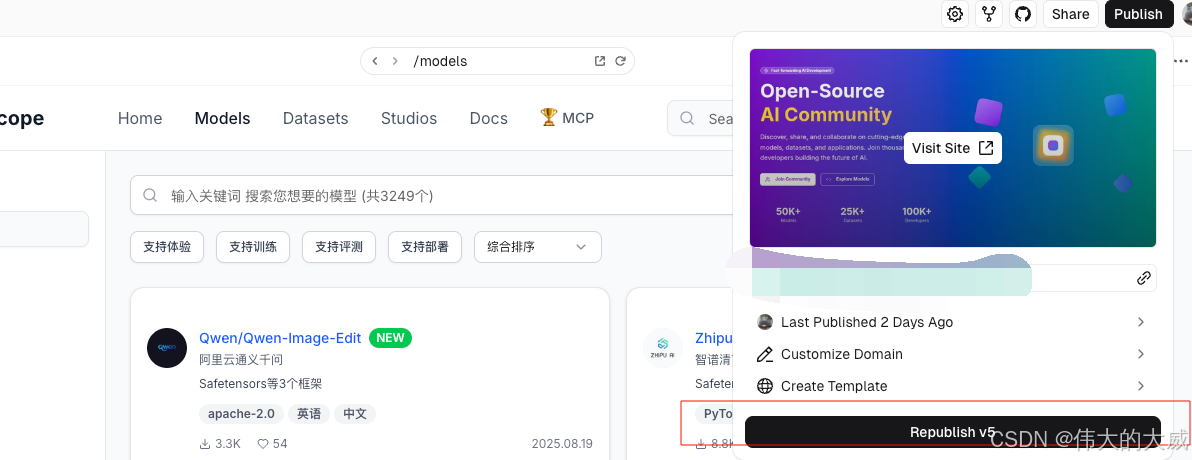1192x460 pixels.
Task: Click the header search magnifier icon
Action: 687,118
